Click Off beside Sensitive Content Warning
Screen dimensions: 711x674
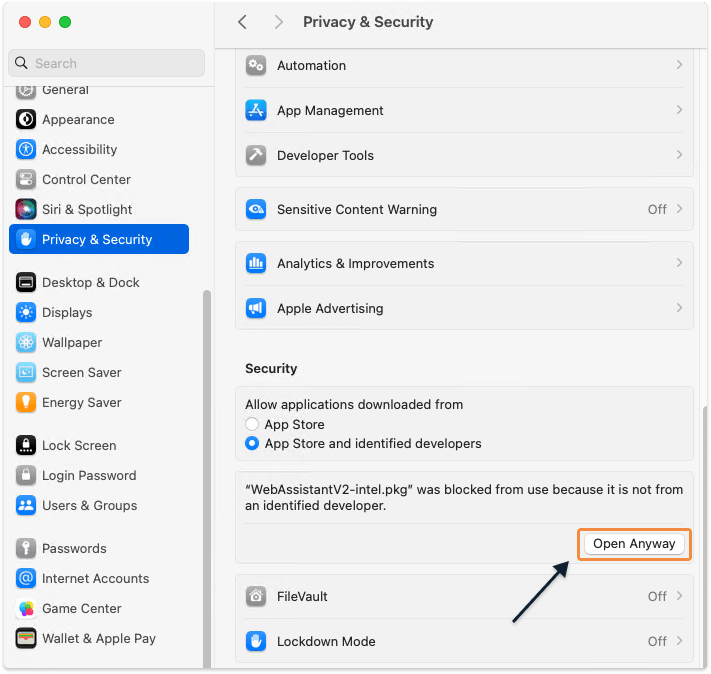(657, 210)
